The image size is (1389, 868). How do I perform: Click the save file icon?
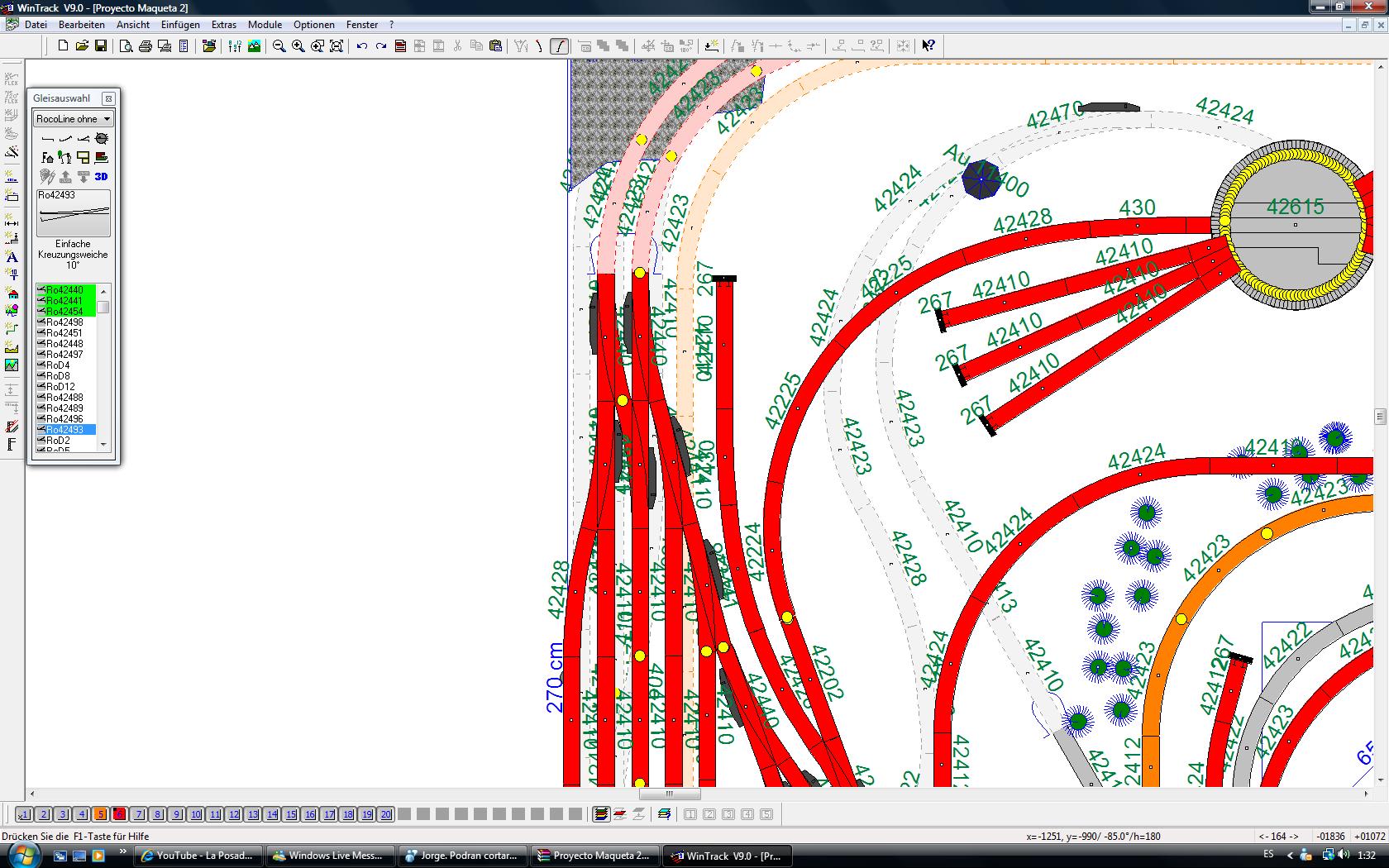(x=101, y=46)
